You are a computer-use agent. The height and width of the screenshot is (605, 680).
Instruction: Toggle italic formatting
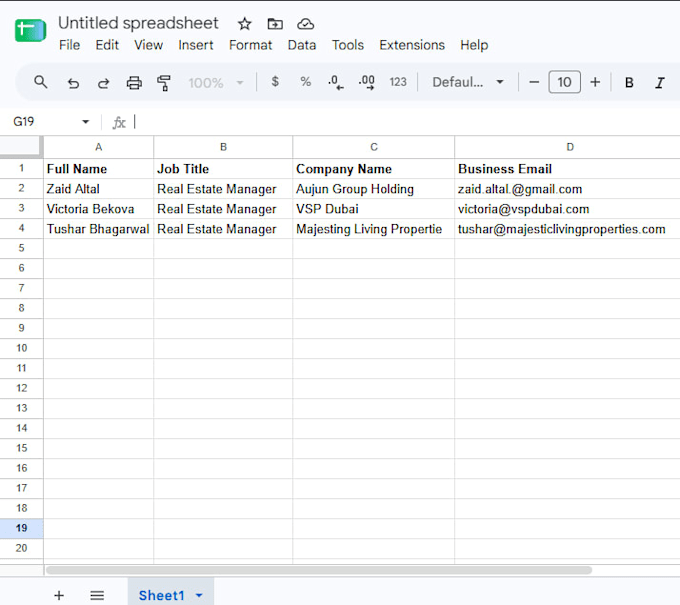point(660,82)
